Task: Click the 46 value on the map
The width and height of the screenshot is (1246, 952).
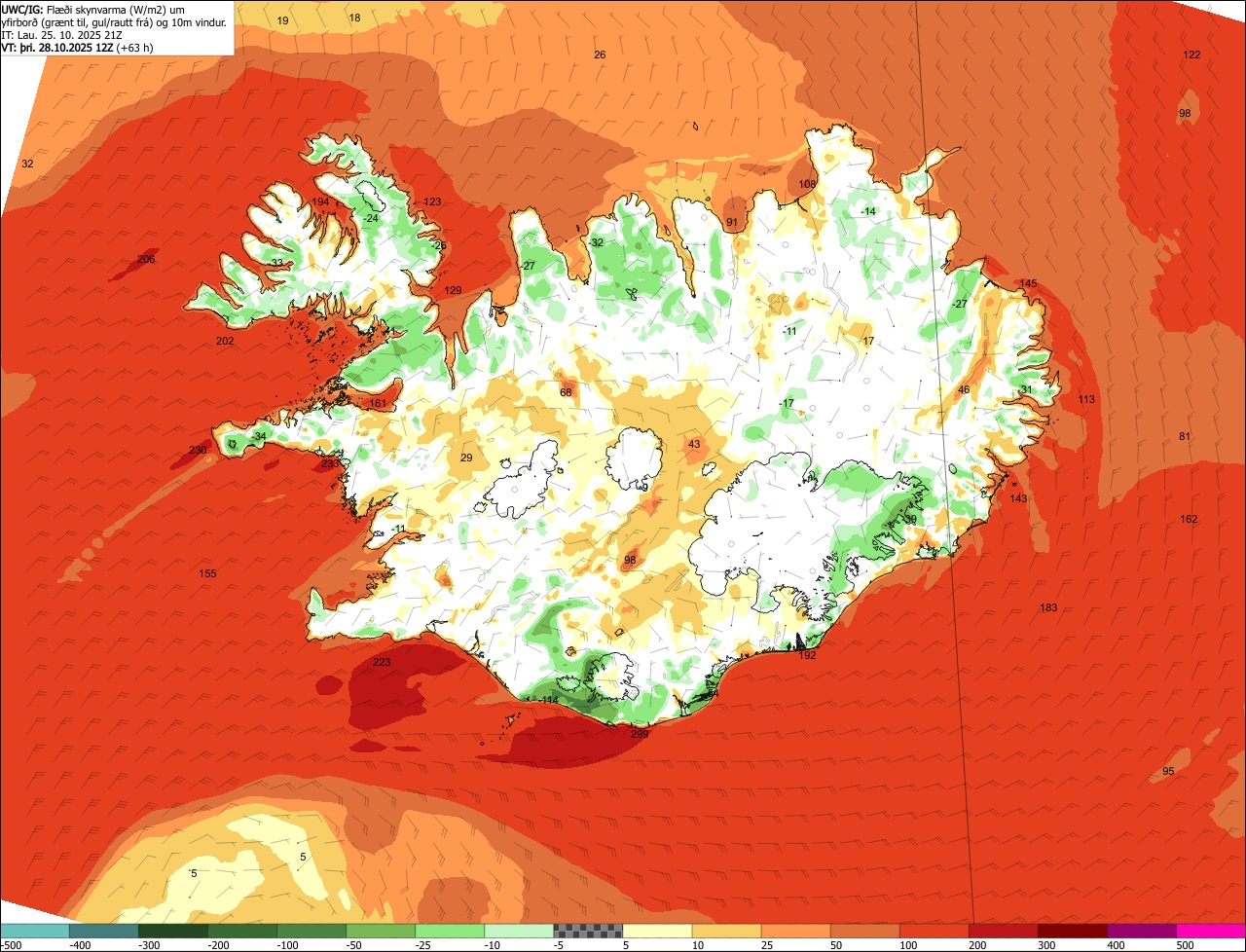Action: [964, 389]
